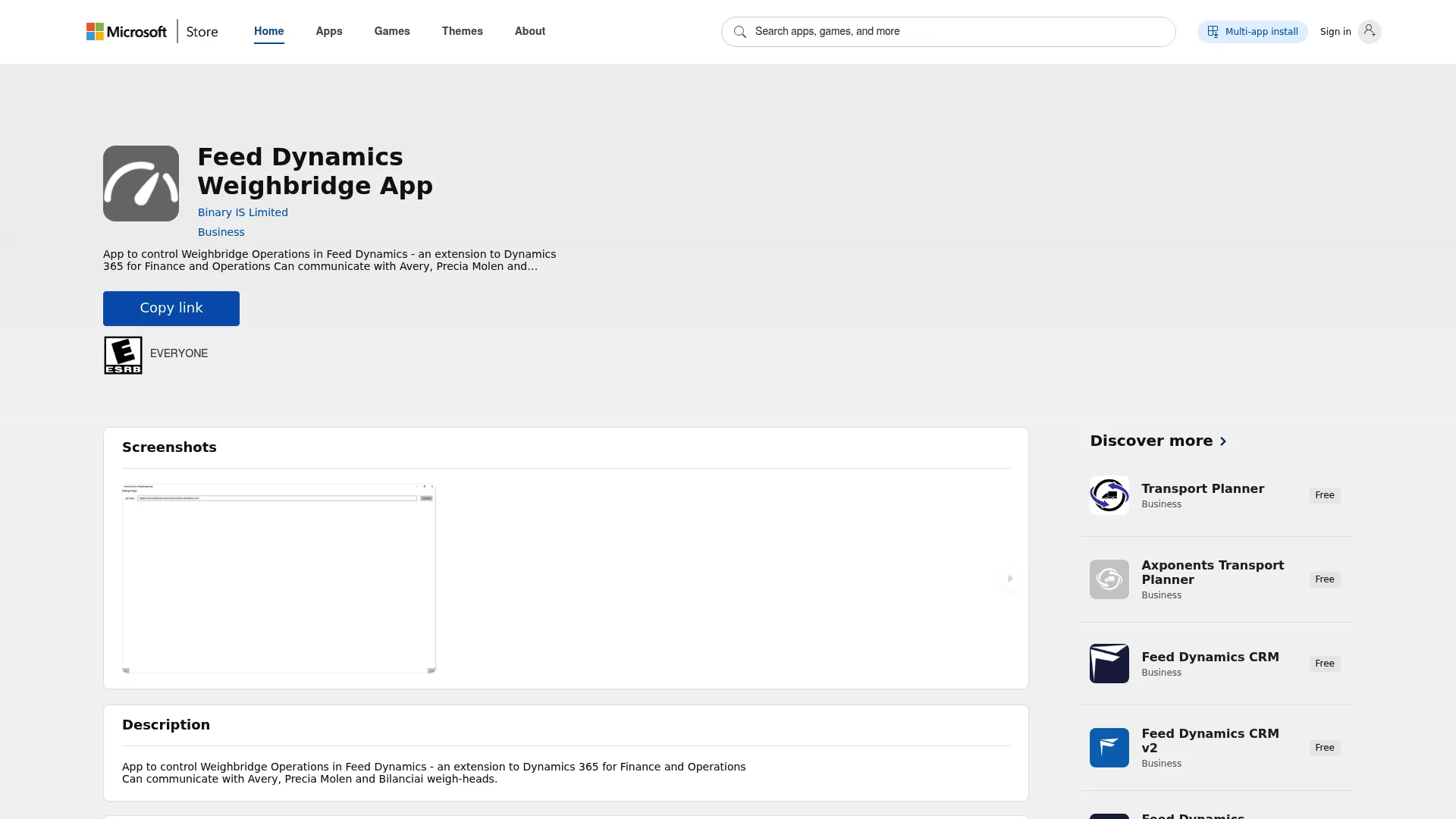This screenshot has height=819, width=1456.
Task: Click the user account avatar icon
Action: point(1369,31)
